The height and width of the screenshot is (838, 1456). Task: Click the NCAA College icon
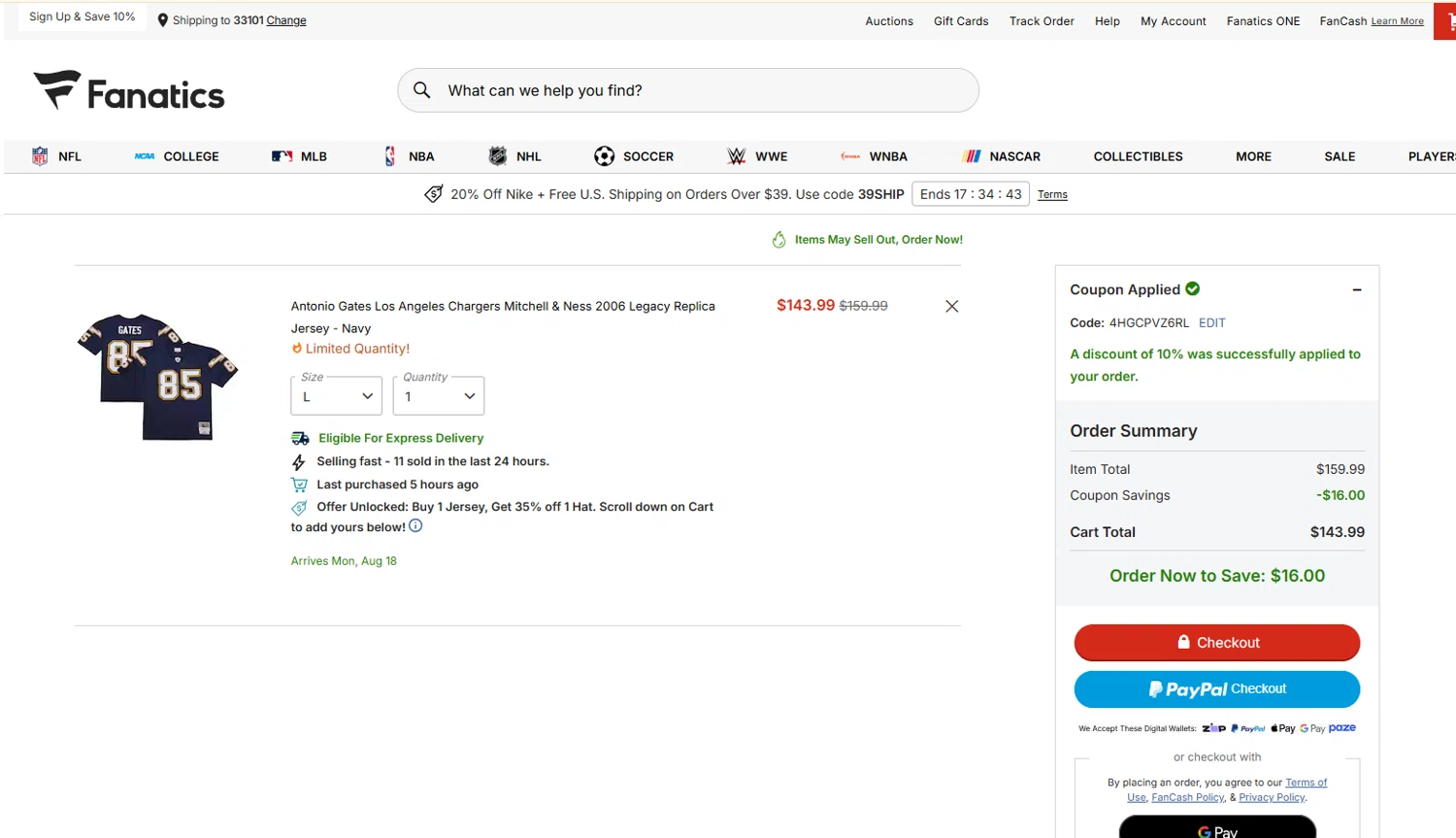coord(145,156)
